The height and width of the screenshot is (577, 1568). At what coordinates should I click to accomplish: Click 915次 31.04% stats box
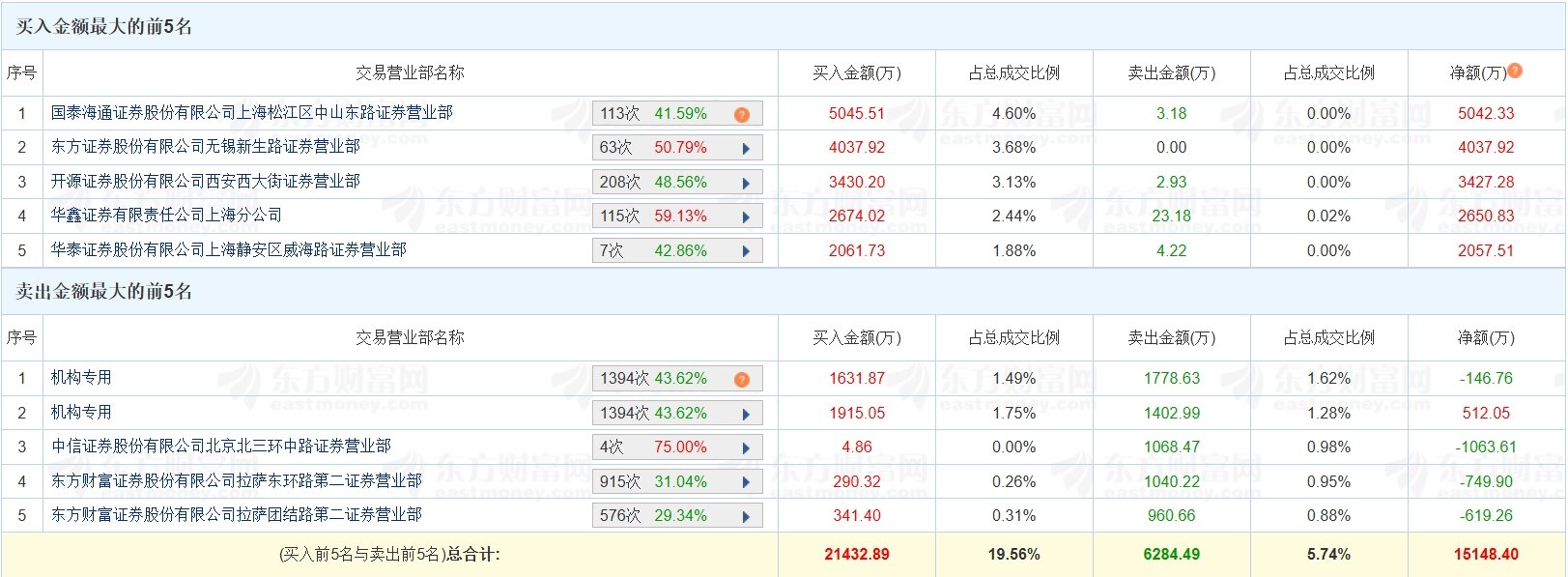pos(677,481)
